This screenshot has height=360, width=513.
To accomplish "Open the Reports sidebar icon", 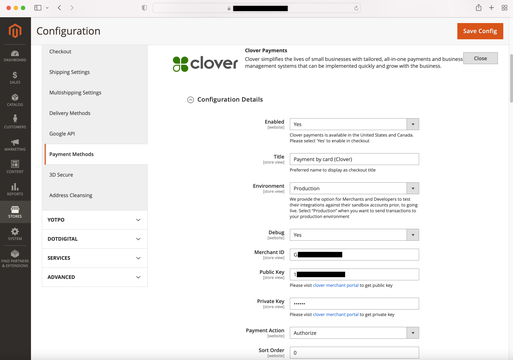I will [15, 189].
